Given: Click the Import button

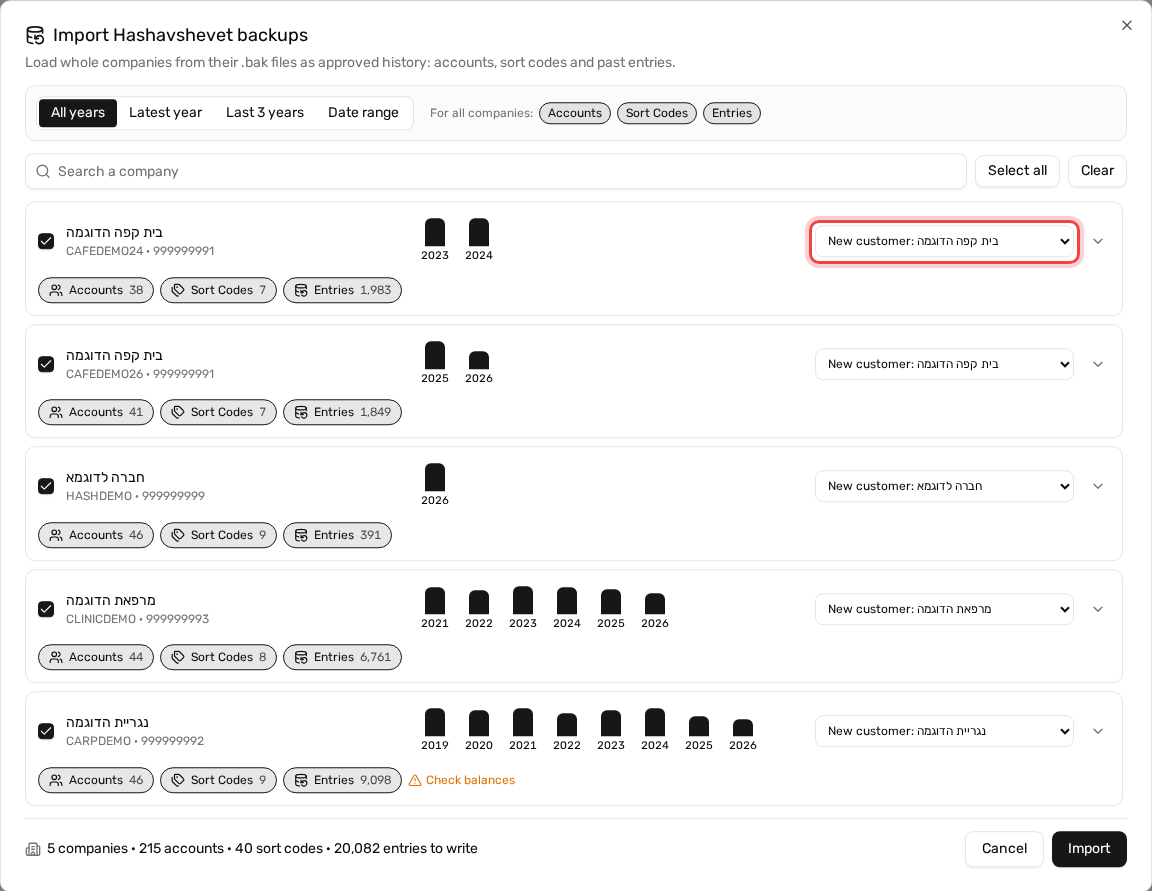Looking at the screenshot, I should (1089, 849).
